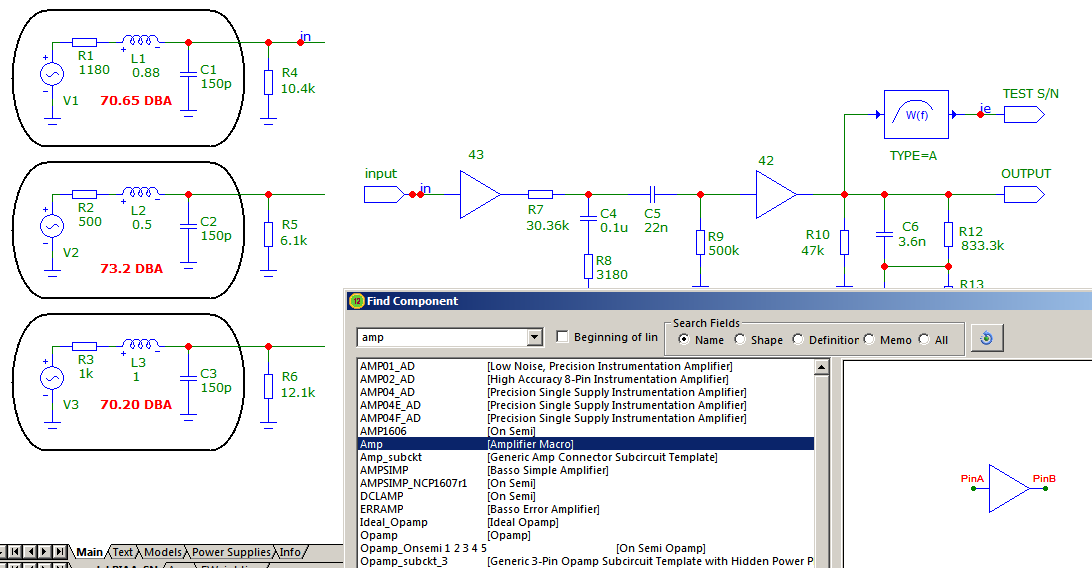Click the amp search text field
This screenshot has width=1092, height=568.
click(x=442, y=338)
